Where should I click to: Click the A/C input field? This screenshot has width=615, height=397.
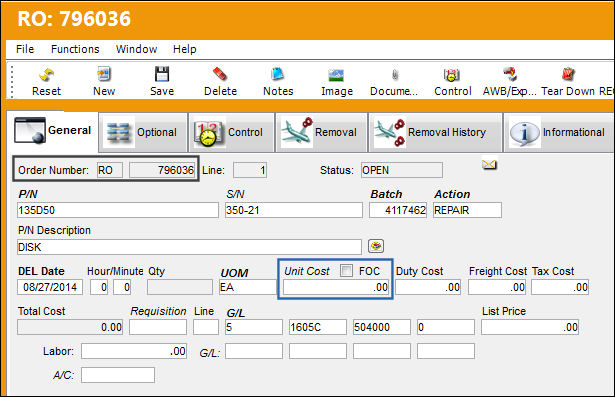click(118, 375)
